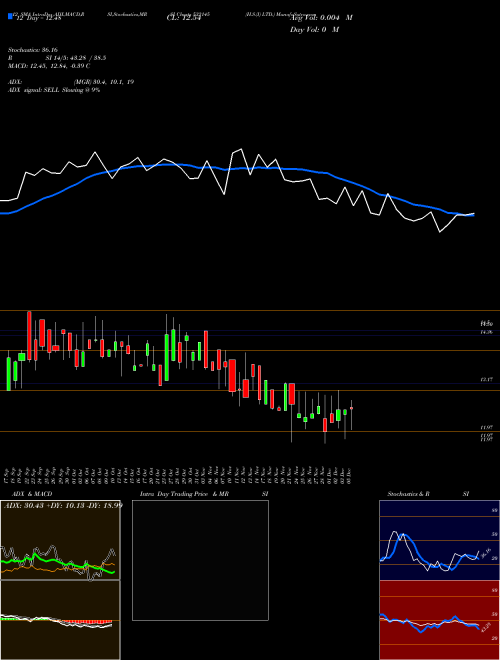Click the "Intra Day Trading Price & MR" title

click(184, 494)
